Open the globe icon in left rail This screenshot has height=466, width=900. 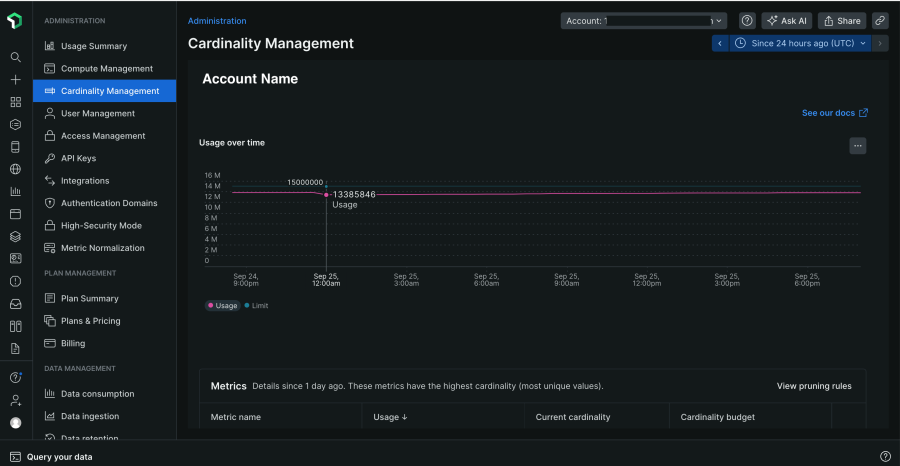pyautogui.click(x=15, y=169)
